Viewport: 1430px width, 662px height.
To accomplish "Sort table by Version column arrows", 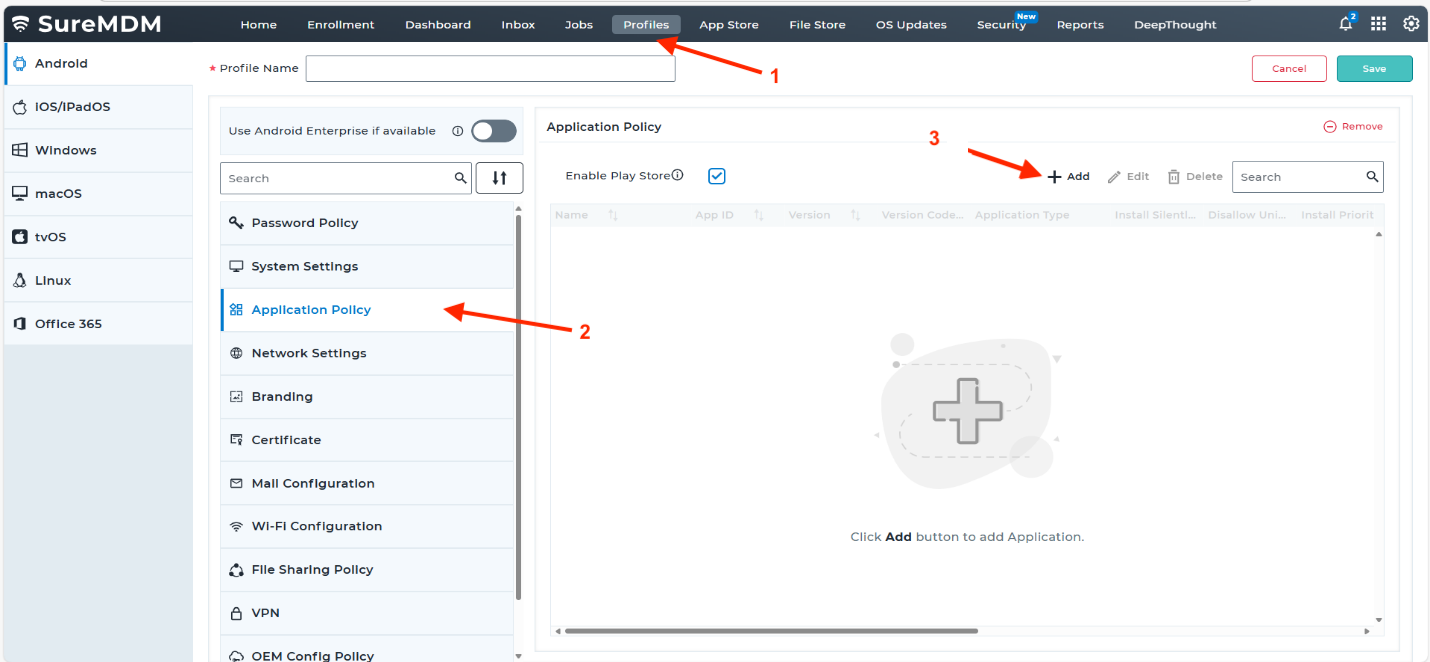I will point(855,215).
